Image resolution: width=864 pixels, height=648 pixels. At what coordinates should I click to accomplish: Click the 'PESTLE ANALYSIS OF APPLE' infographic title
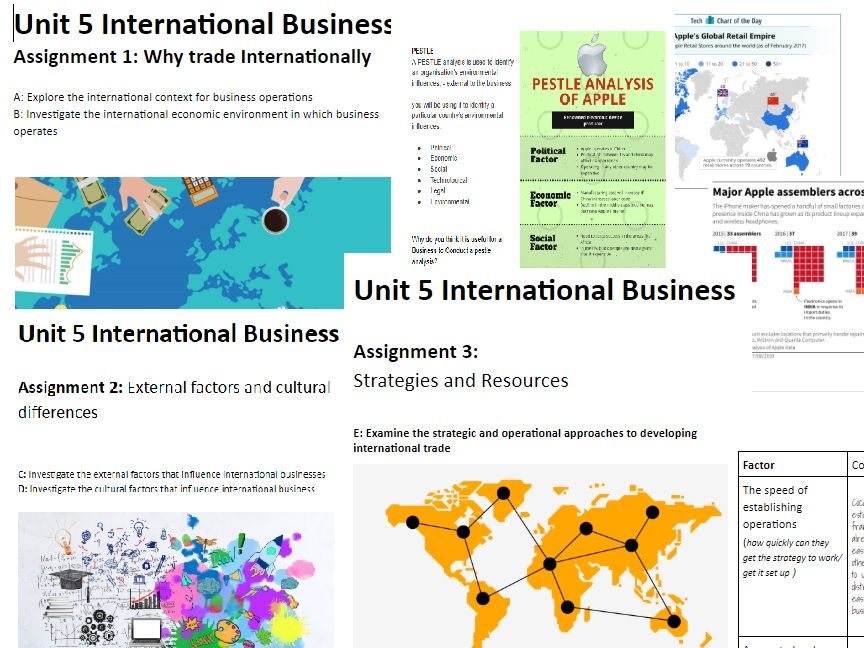point(593,91)
